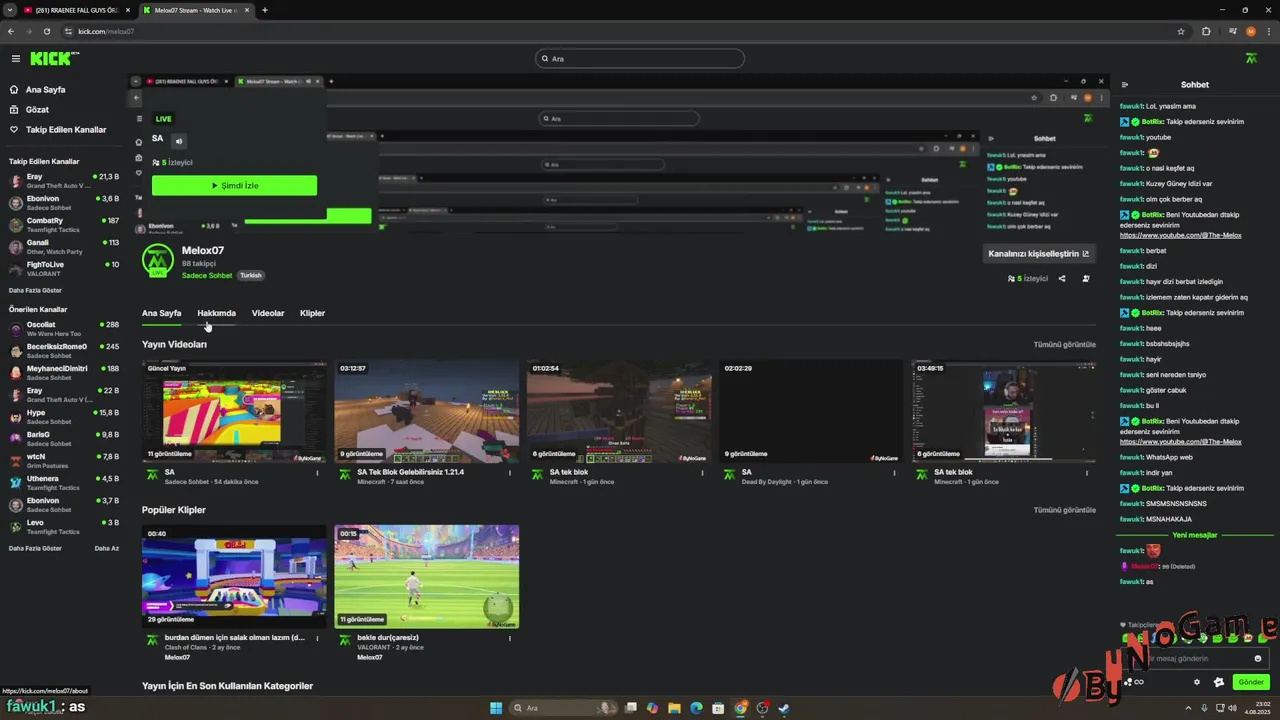The width and height of the screenshot is (1280, 720).
Task: Open Oscollat recommended channel
Action: point(64,329)
